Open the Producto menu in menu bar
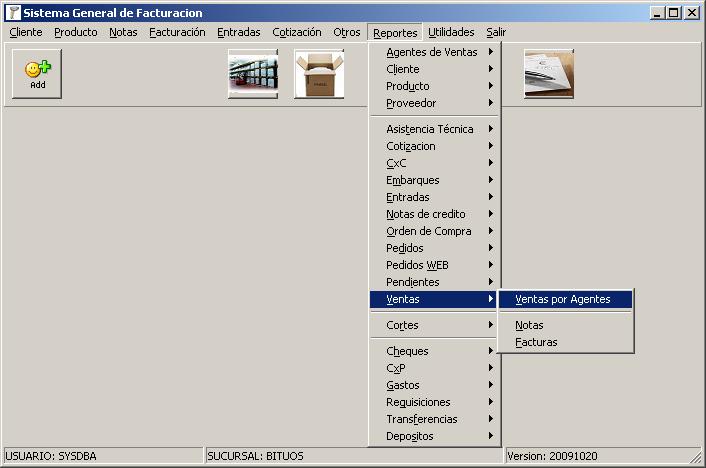The width and height of the screenshot is (706, 468). 76,32
